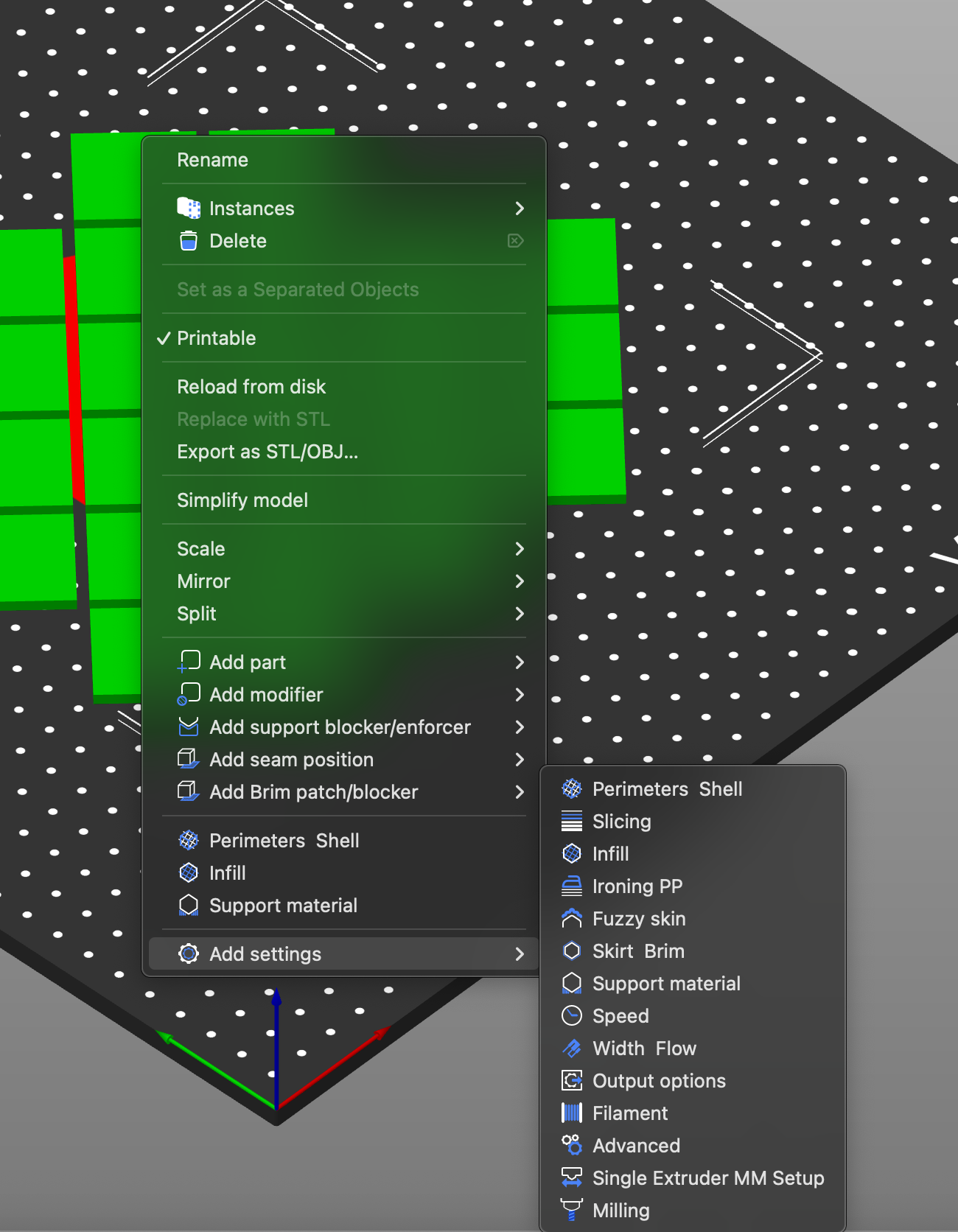
Task: Choose Slicing label in the settings submenu
Action: coord(622,822)
